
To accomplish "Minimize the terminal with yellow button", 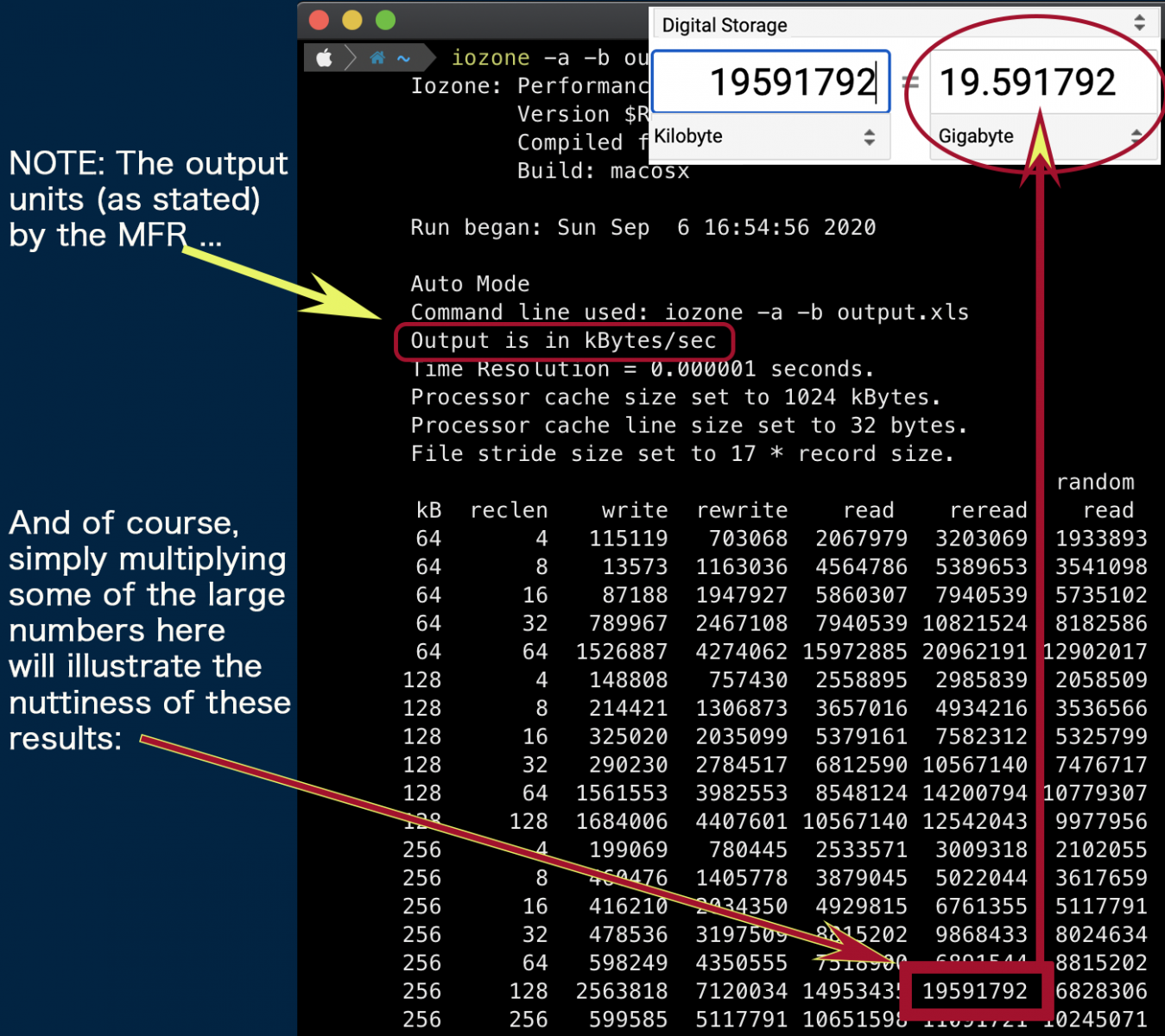I will (x=352, y=20).
